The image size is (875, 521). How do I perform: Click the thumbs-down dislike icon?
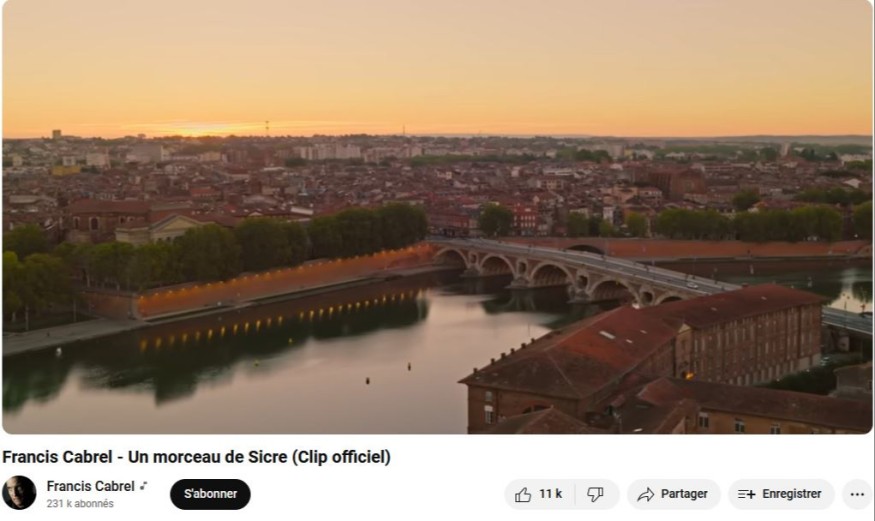[595, 494]
